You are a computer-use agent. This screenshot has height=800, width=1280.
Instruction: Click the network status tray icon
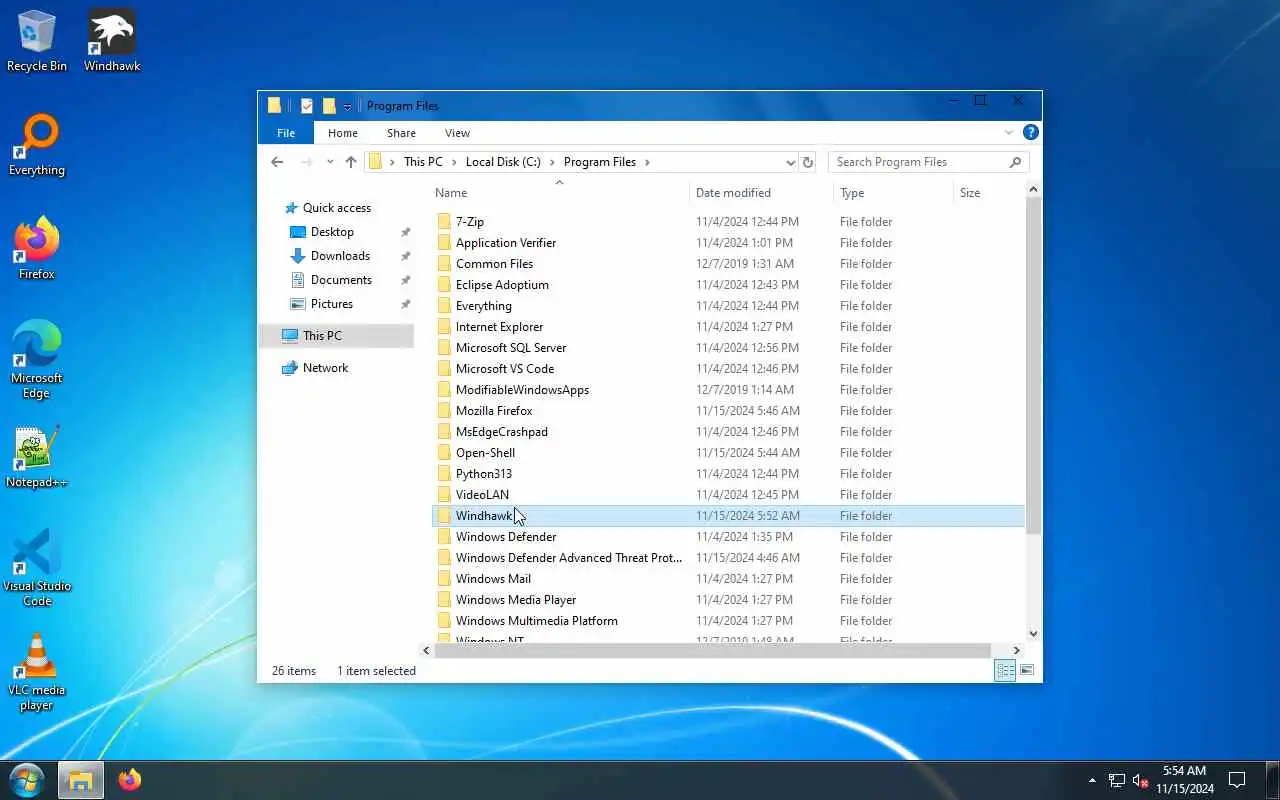point(1117,780)
